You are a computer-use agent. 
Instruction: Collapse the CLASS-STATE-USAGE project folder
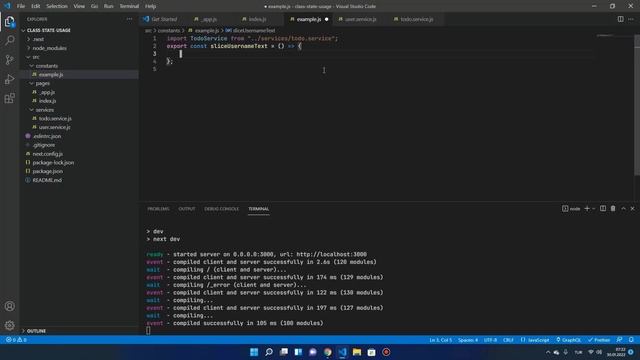pyautogui.click(x=49, y=30)
